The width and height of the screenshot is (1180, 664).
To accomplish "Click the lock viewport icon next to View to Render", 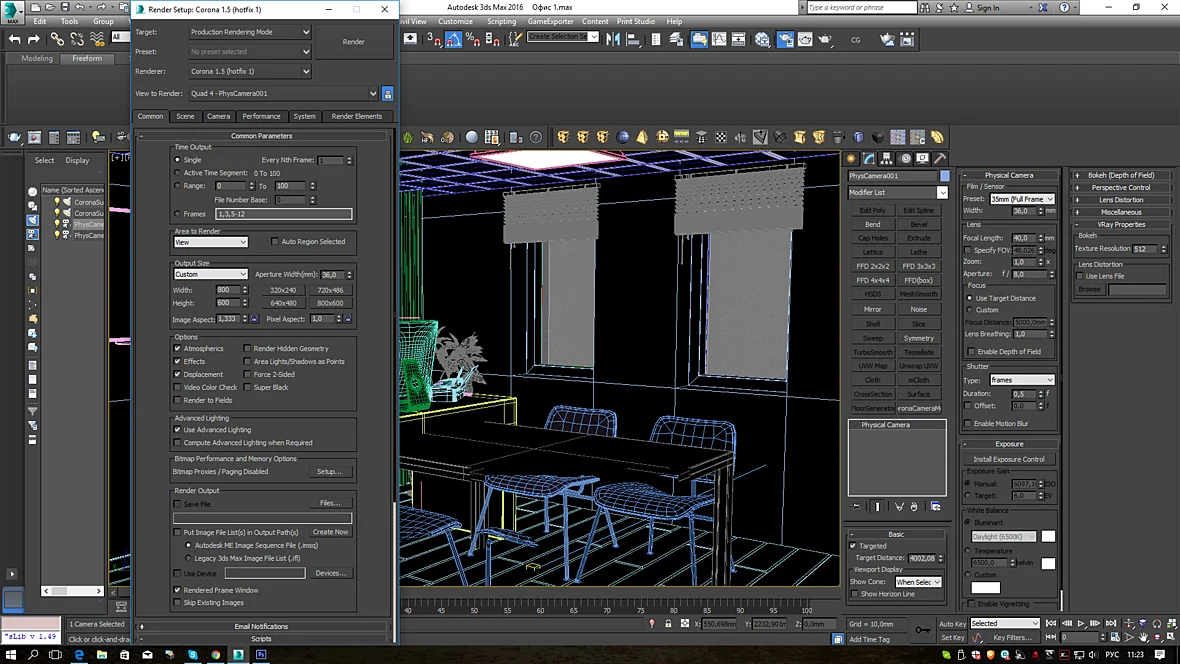I will point(388,94).
